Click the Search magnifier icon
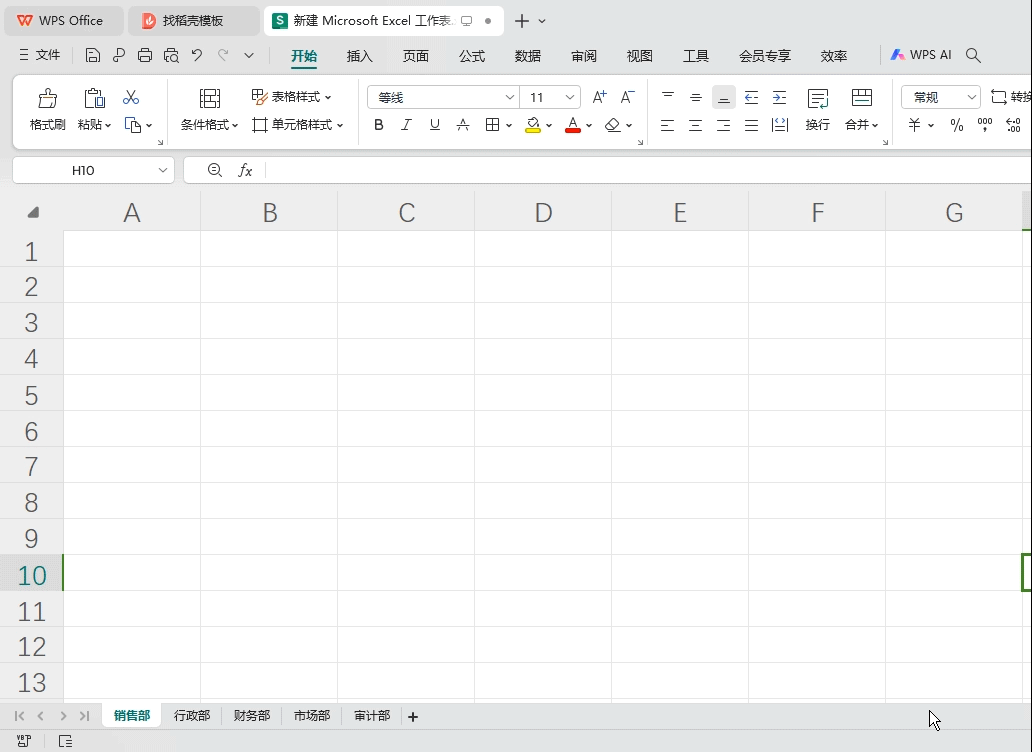This screenshot has height=752, width=1032. click(x=973, y=55)
